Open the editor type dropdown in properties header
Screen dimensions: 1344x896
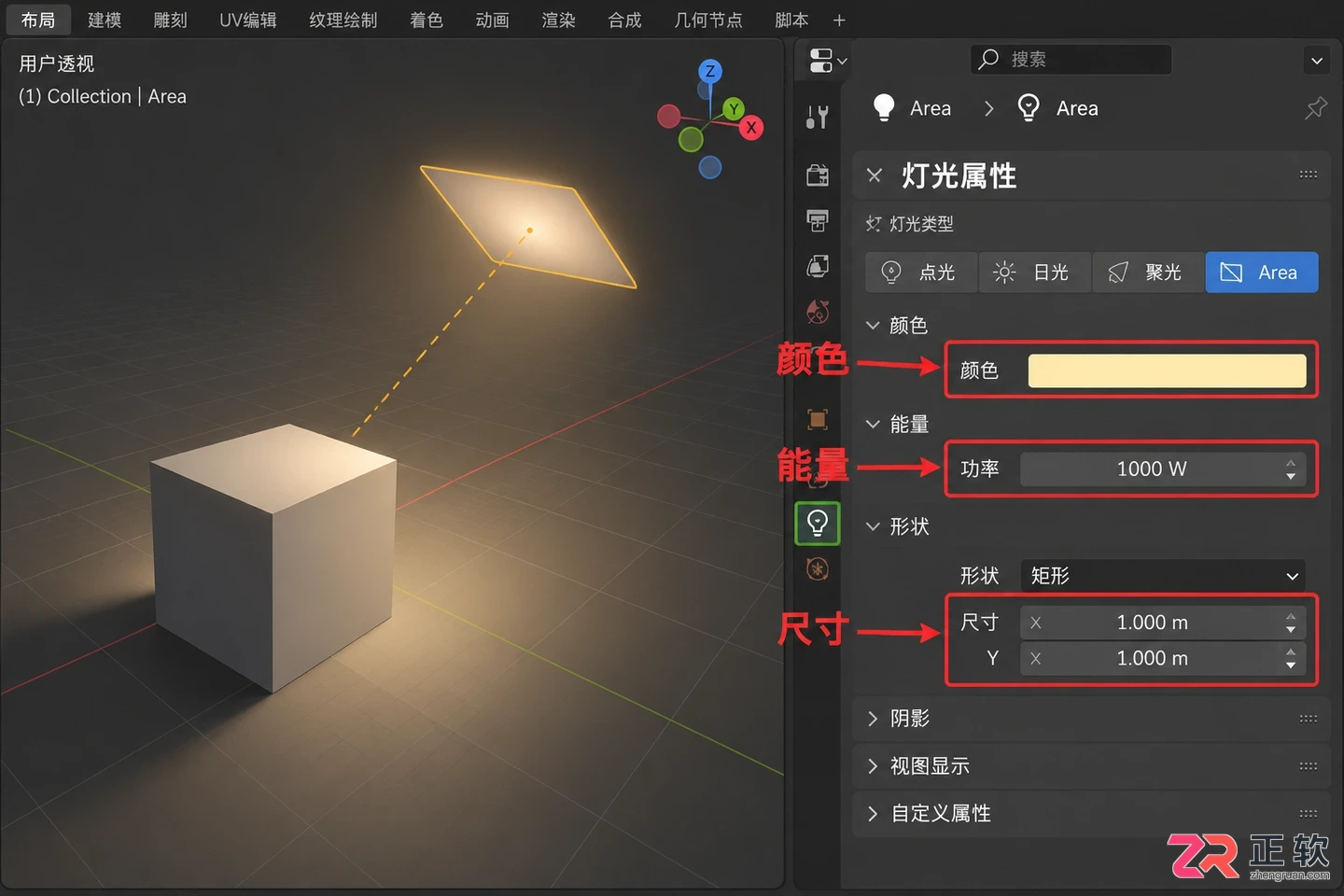coord(826,61)
